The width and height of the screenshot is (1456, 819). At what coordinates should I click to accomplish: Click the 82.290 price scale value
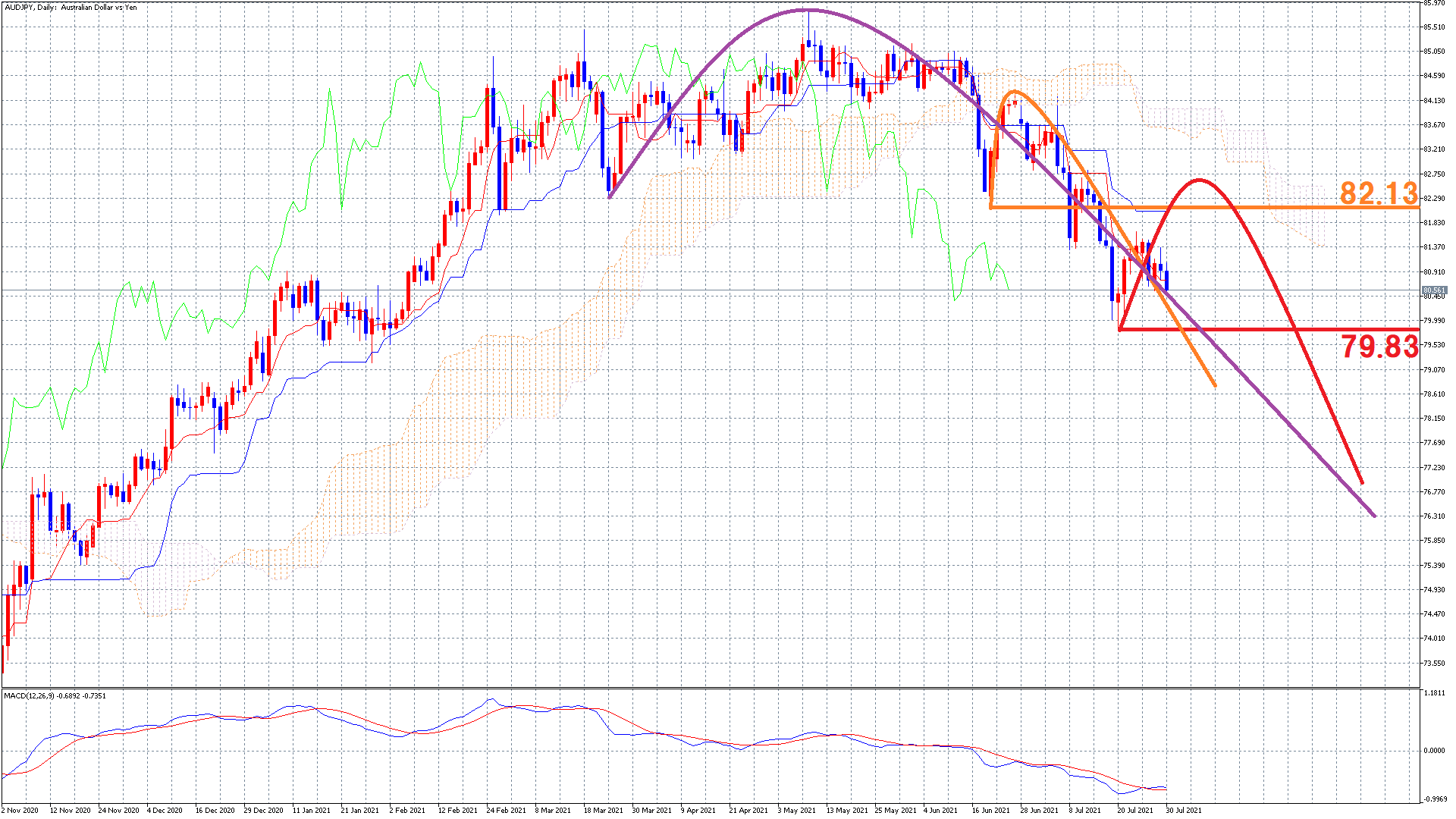point(1434,199)
